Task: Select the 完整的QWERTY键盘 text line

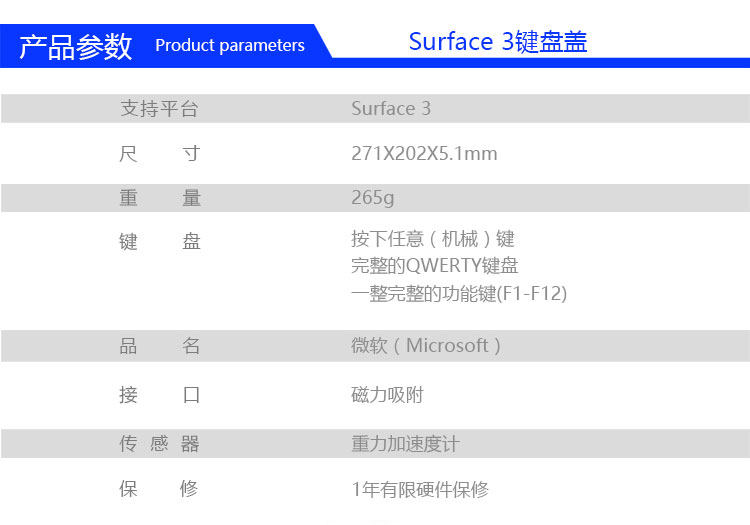Action: pos(435,266)
